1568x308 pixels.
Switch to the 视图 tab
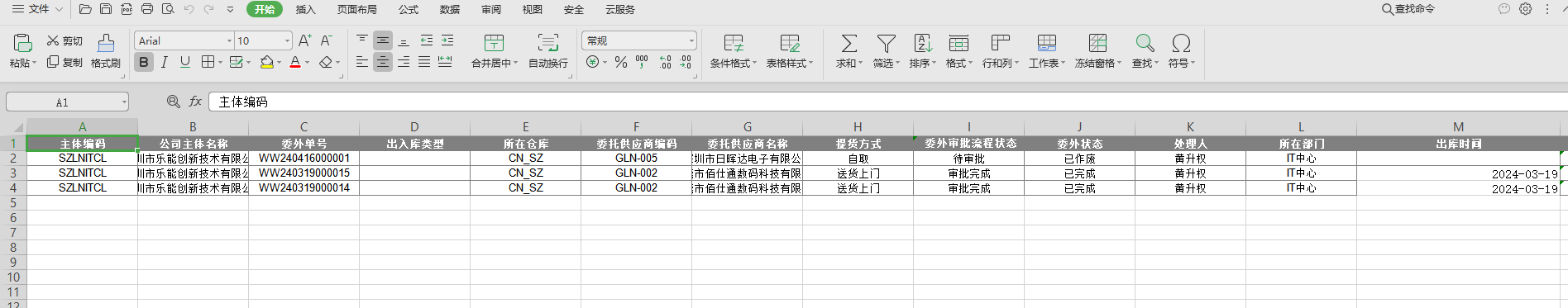pyautogui.click(x=533, y=9)
